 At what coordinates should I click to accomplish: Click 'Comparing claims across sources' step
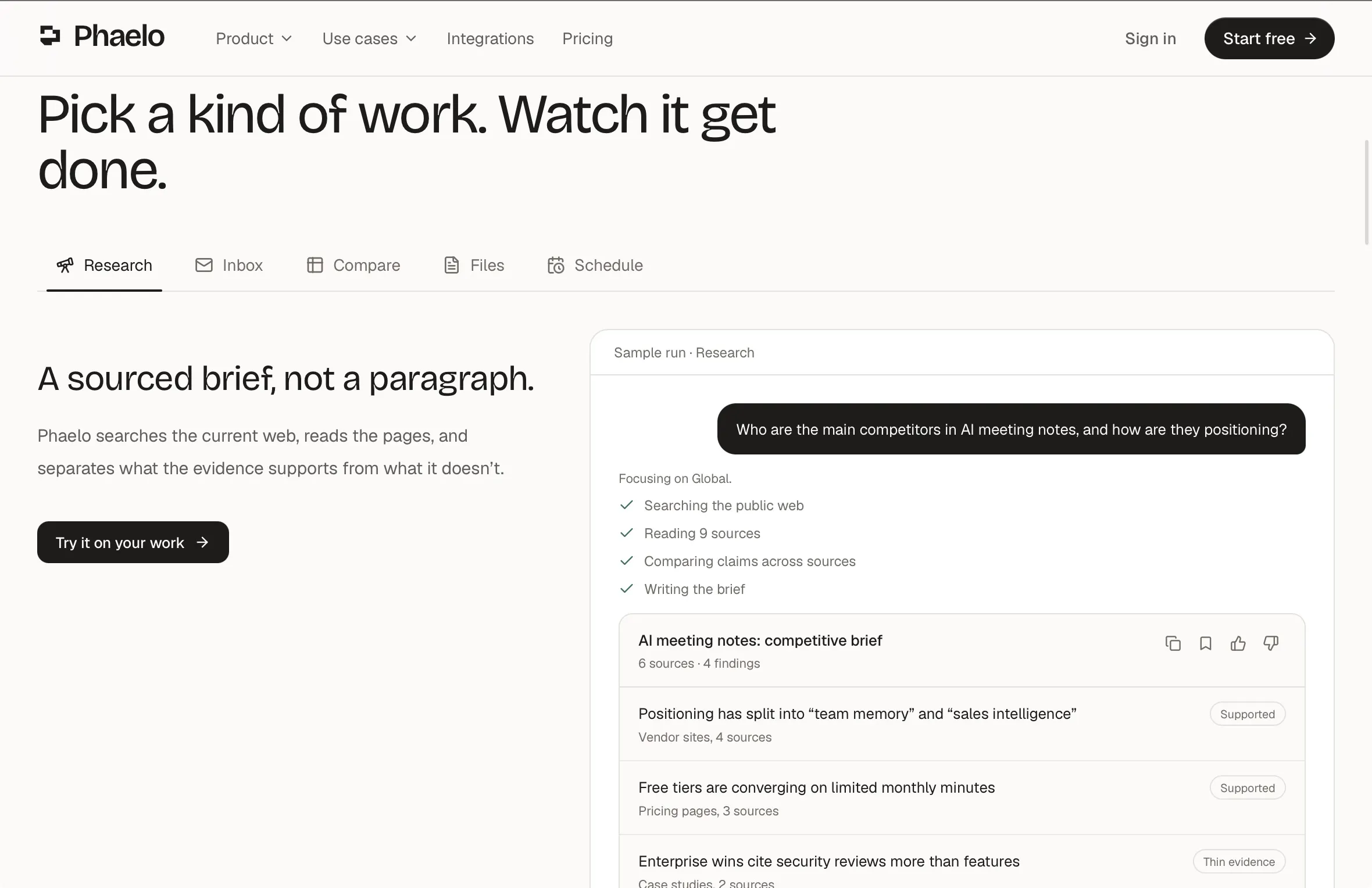[x=750, y=561]
